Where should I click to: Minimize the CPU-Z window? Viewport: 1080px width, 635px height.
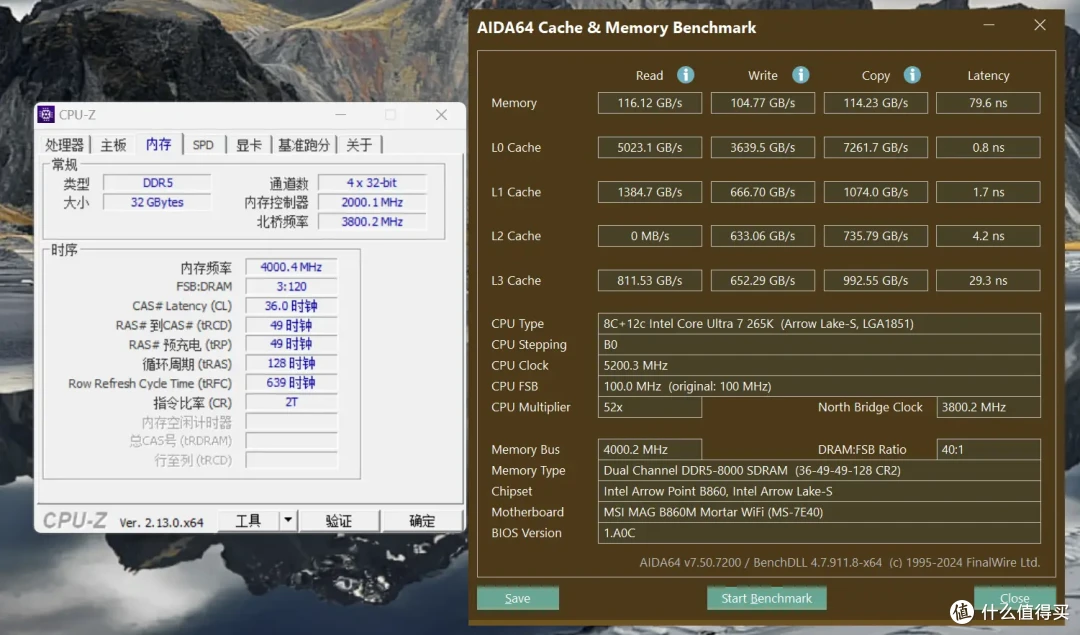coord(341,114)
